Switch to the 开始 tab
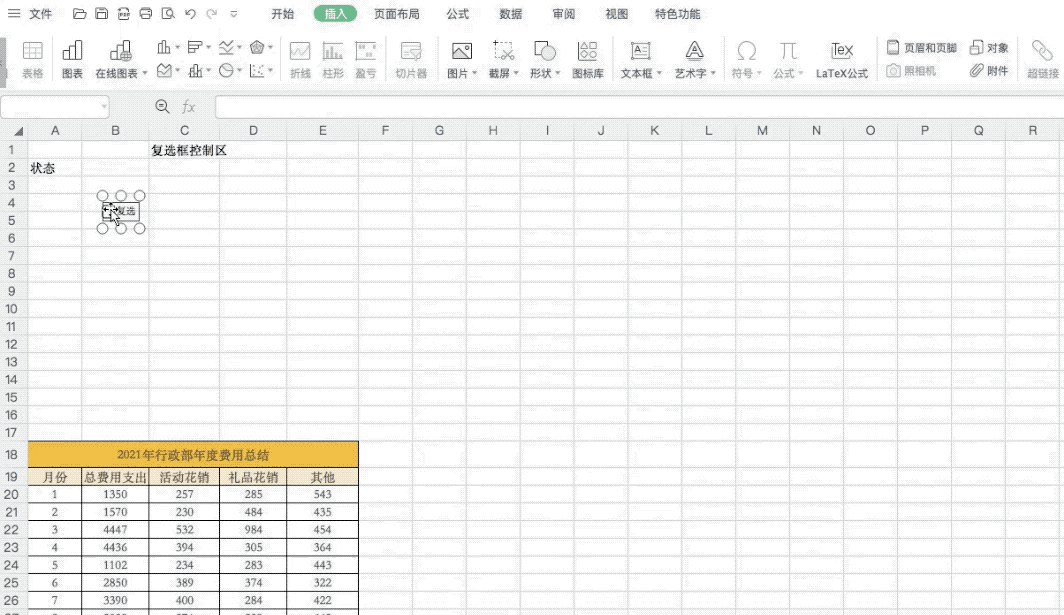 [x=282, y=14]
